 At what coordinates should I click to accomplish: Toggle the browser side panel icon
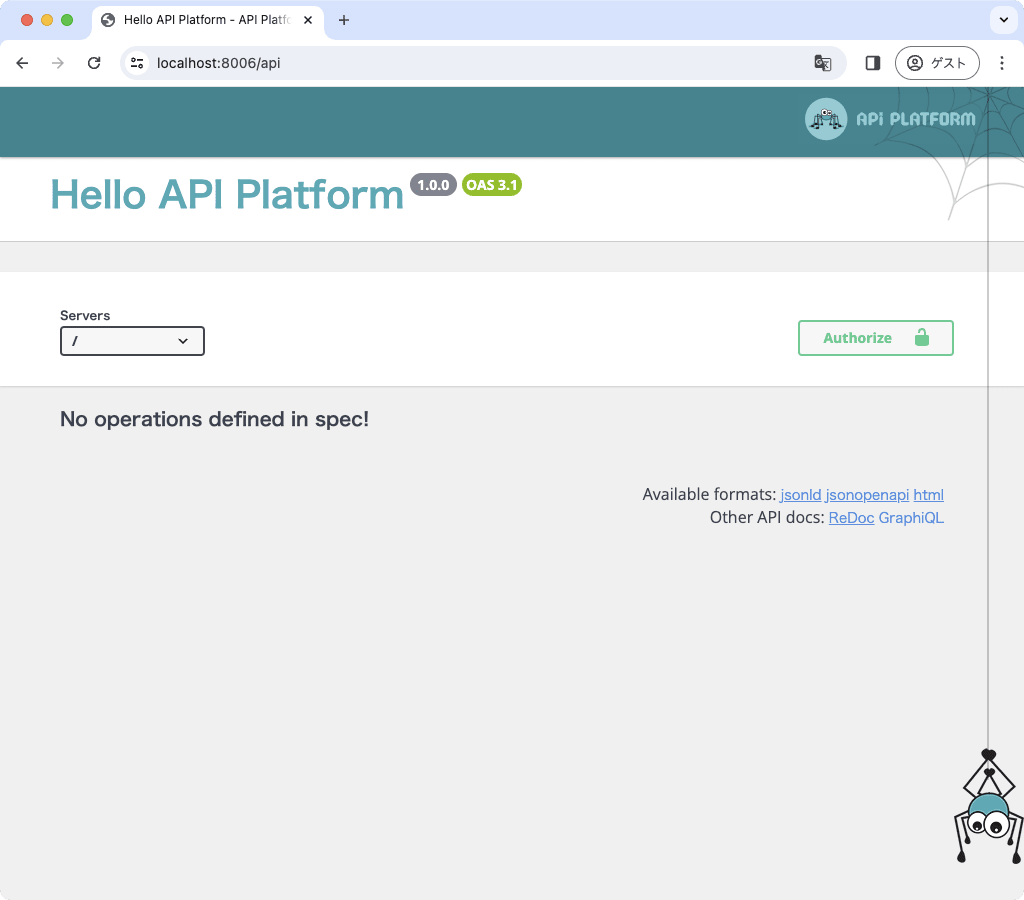(872, 63)
